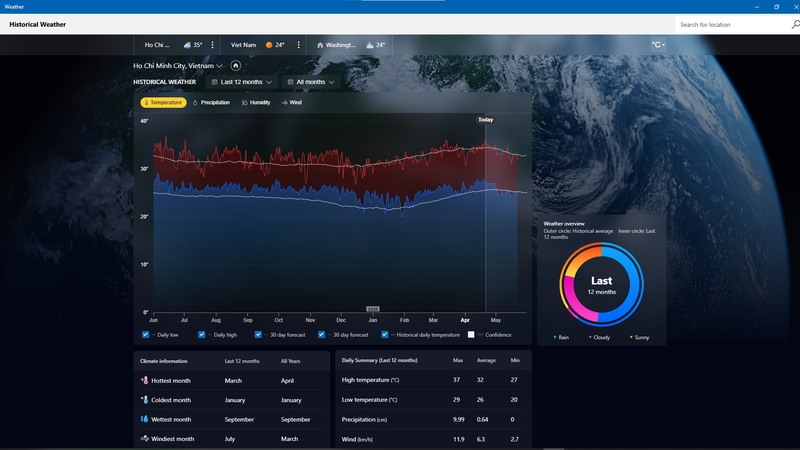Click the search magnifier icon
800x450 pixels.
[x=795, y=24]
